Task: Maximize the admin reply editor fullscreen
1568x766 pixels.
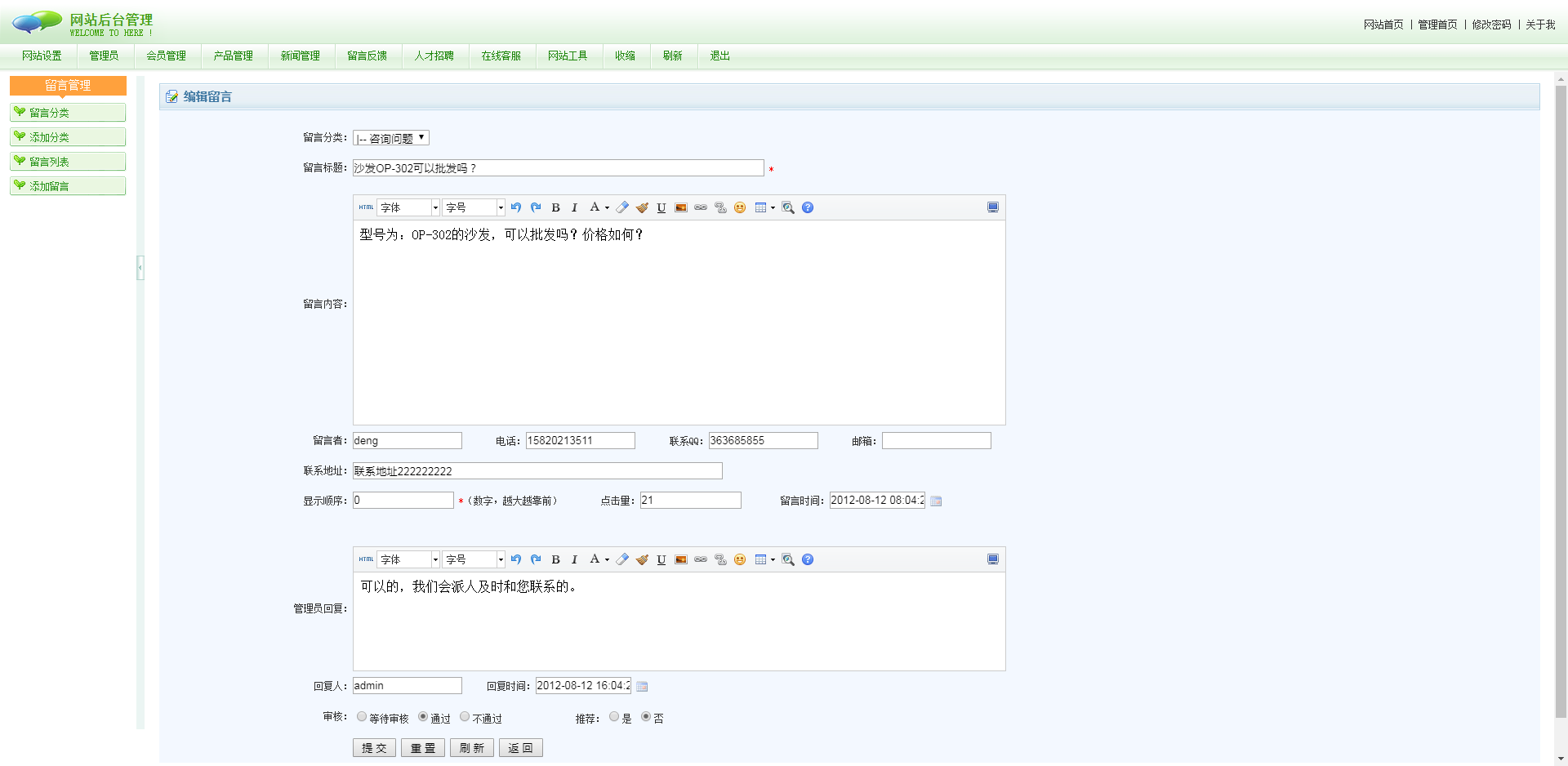Action: point(993,559)
